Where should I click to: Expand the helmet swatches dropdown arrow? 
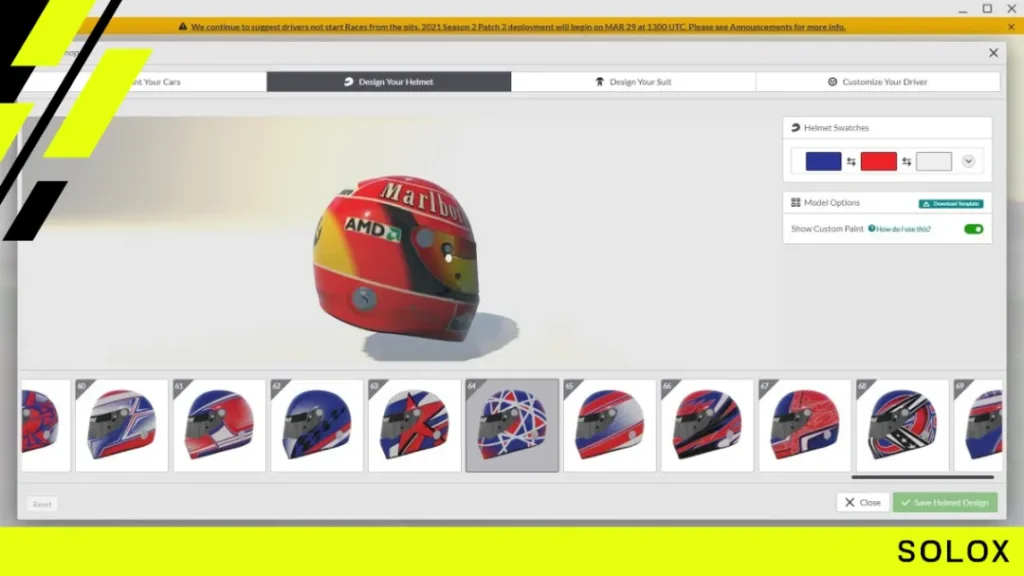click(x=968, y=161)
